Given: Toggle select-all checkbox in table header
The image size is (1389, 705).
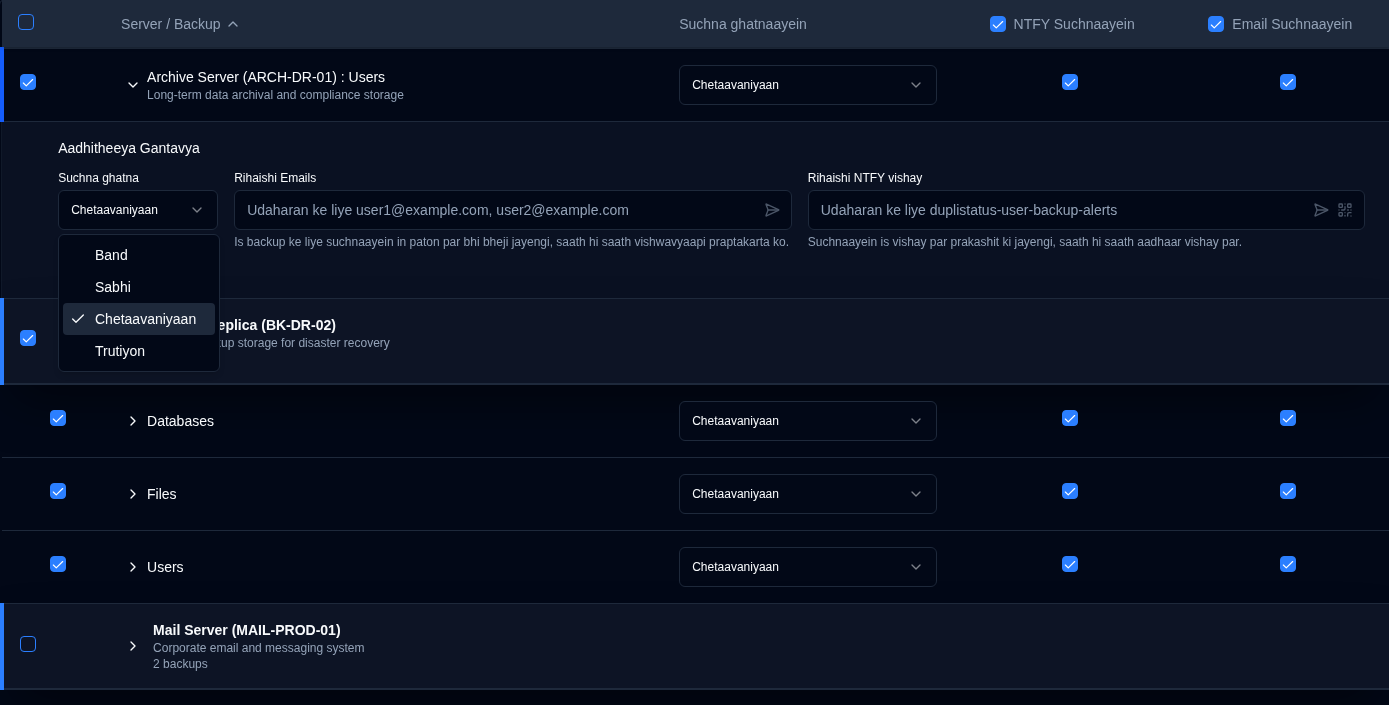Looking at the screenshot, I should 26,22.
